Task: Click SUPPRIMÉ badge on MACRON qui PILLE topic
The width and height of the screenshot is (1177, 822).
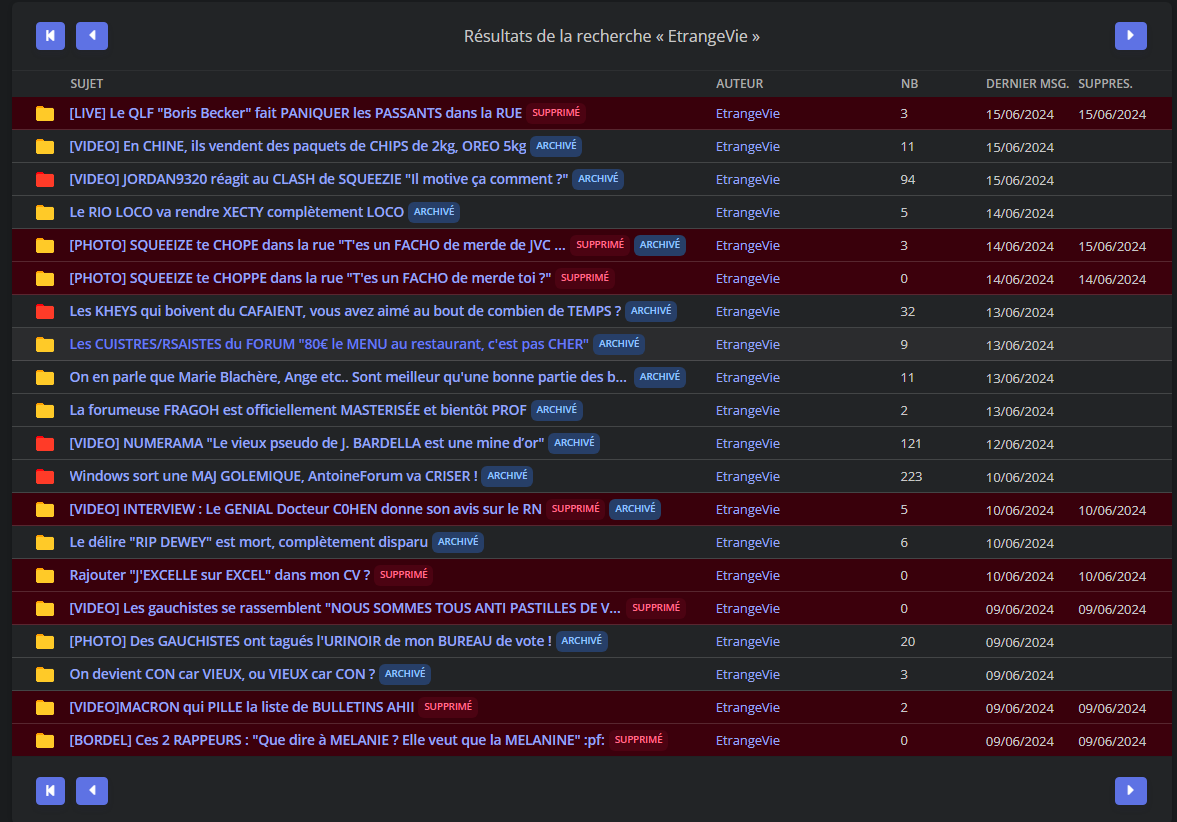Action: pos(448,707)
